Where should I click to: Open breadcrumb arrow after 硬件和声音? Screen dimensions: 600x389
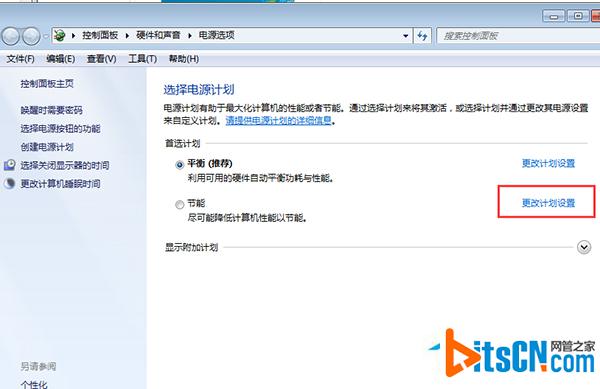(x=190, y=36)
